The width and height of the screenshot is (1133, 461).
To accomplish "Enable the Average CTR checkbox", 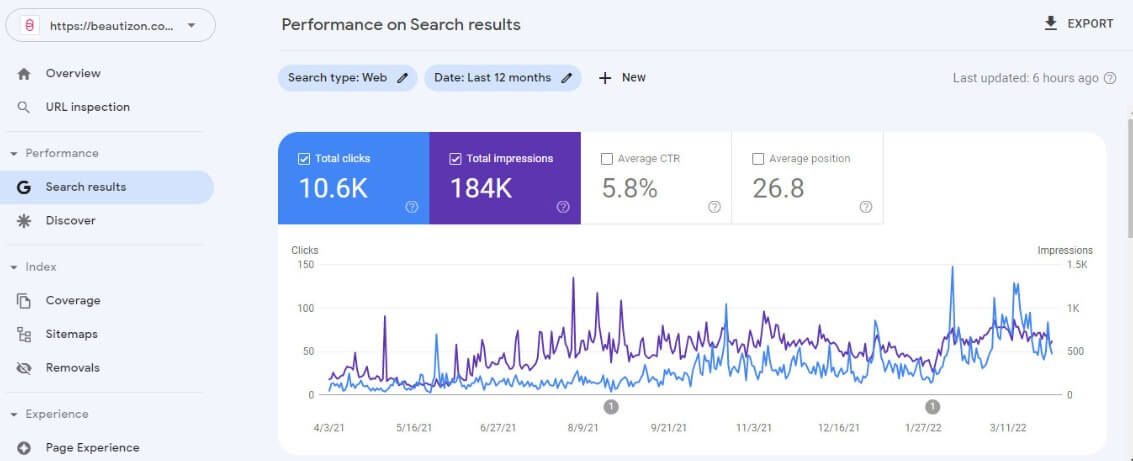I will (x=606, y=158).
